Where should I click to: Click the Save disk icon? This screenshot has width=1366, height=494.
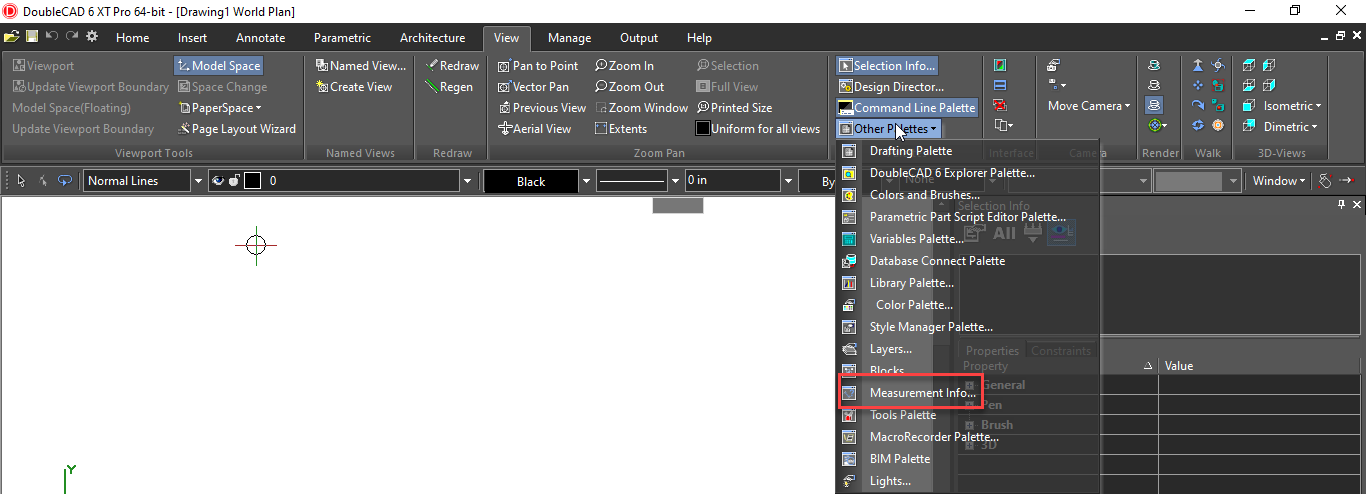point(32,37)
